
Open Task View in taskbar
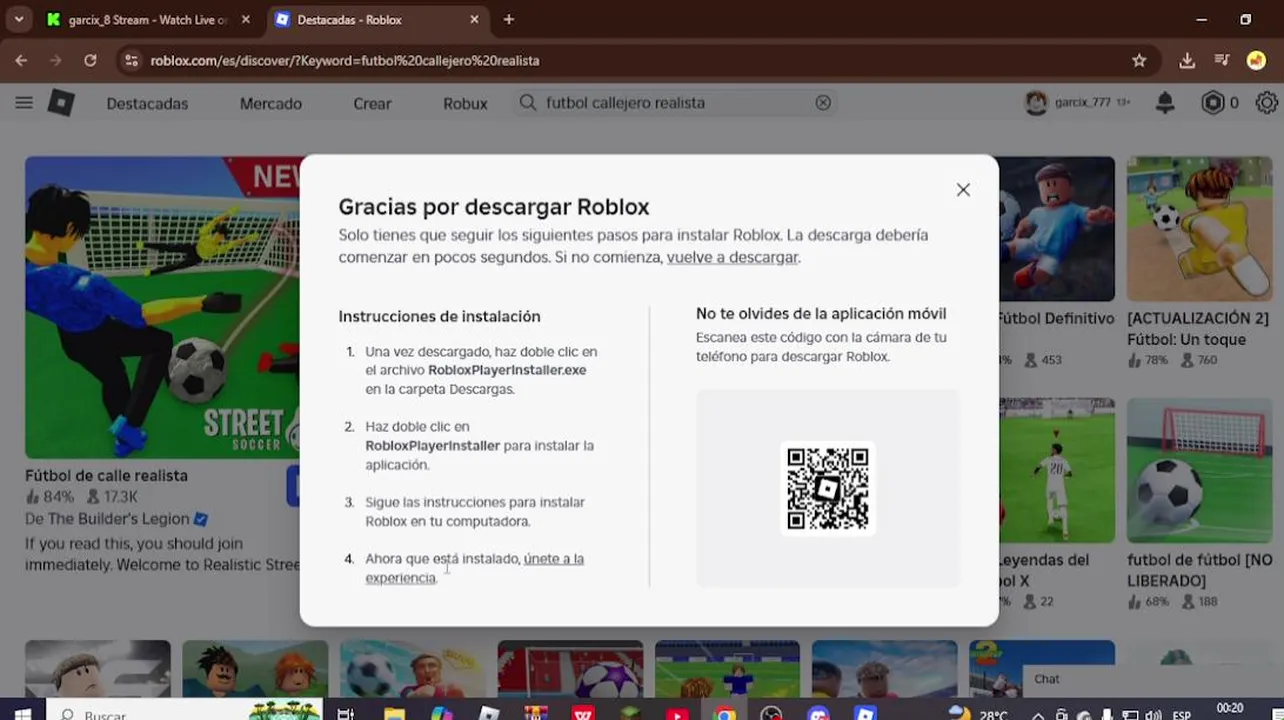click(345, 713)
